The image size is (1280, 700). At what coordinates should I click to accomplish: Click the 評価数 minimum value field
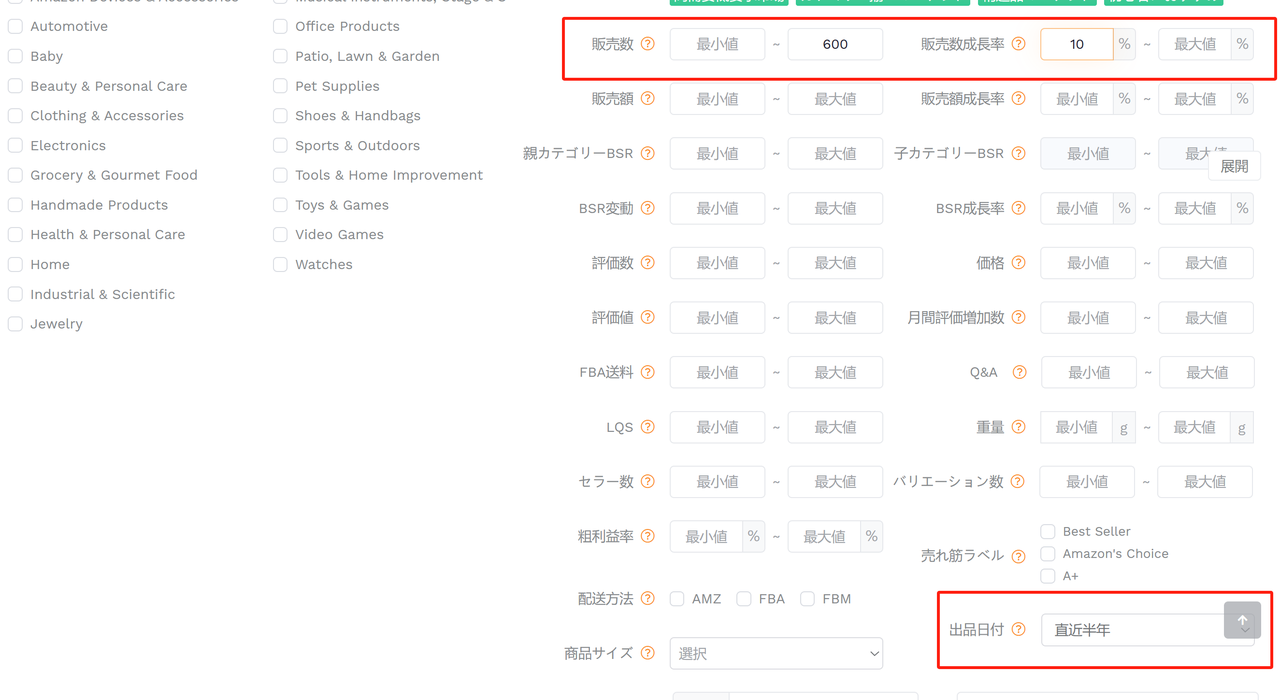(x=717, y=263)
